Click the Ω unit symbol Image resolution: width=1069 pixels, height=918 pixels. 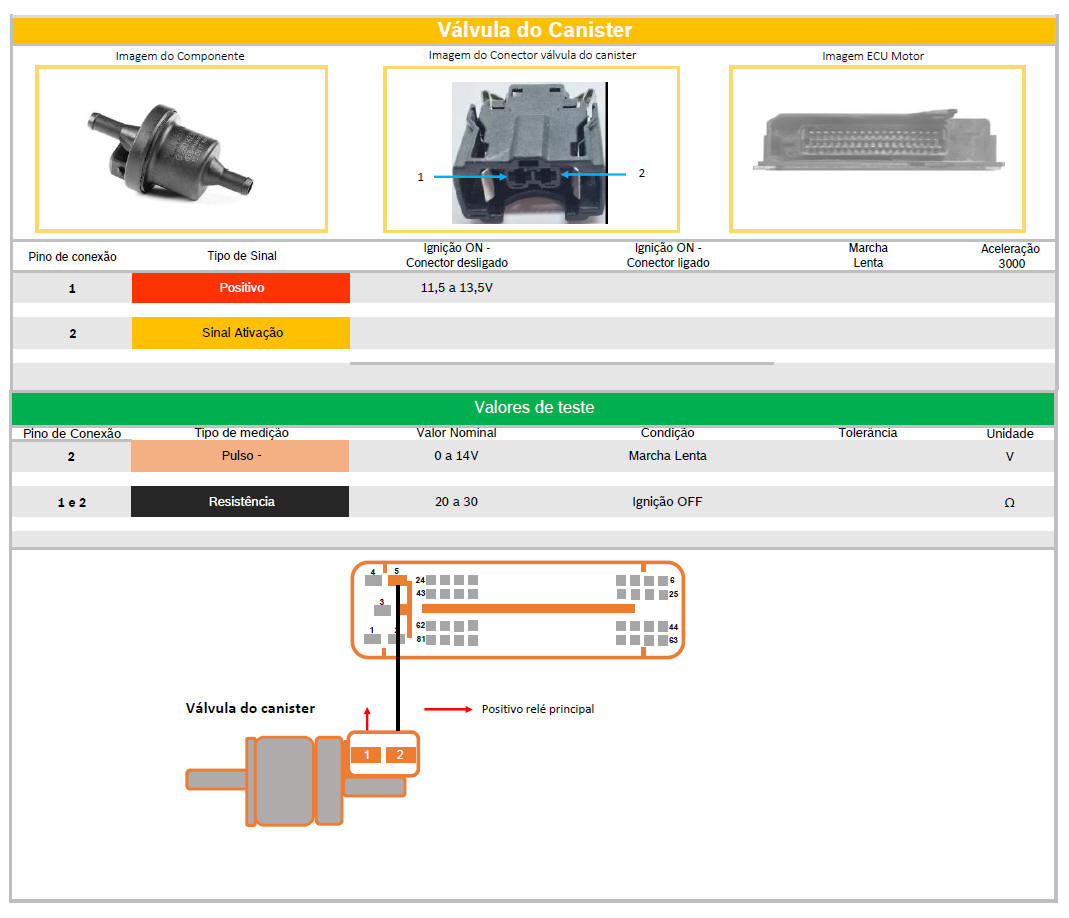click(1009, 503)
